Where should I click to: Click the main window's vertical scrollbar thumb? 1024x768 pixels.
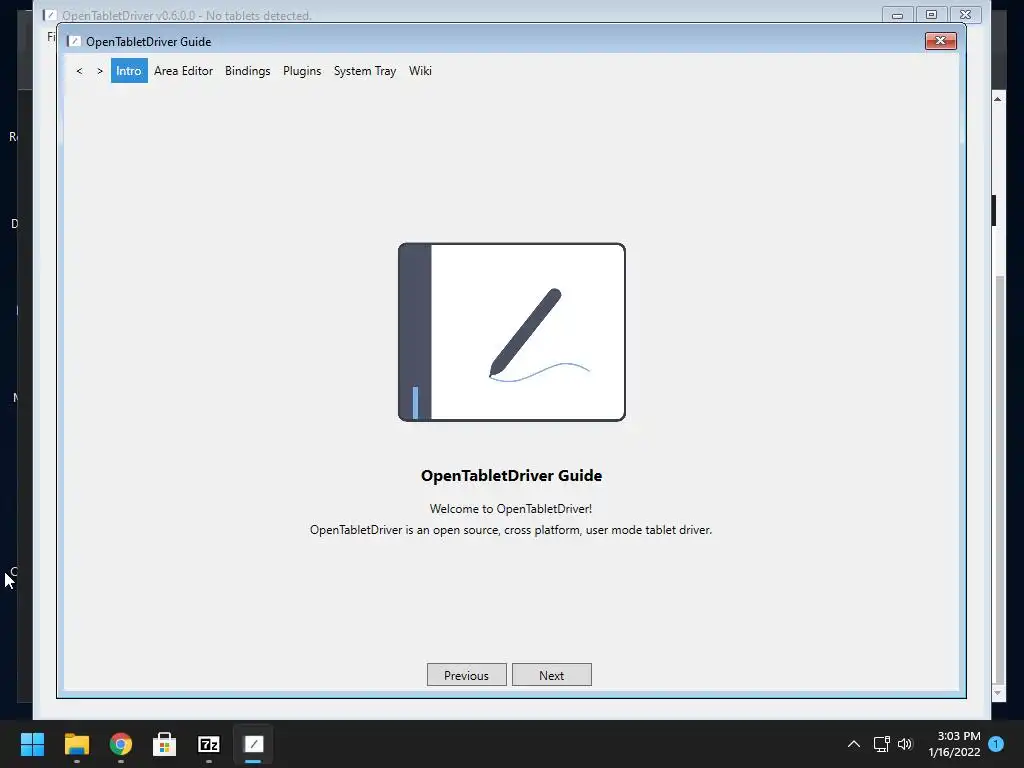pos(999,479)
